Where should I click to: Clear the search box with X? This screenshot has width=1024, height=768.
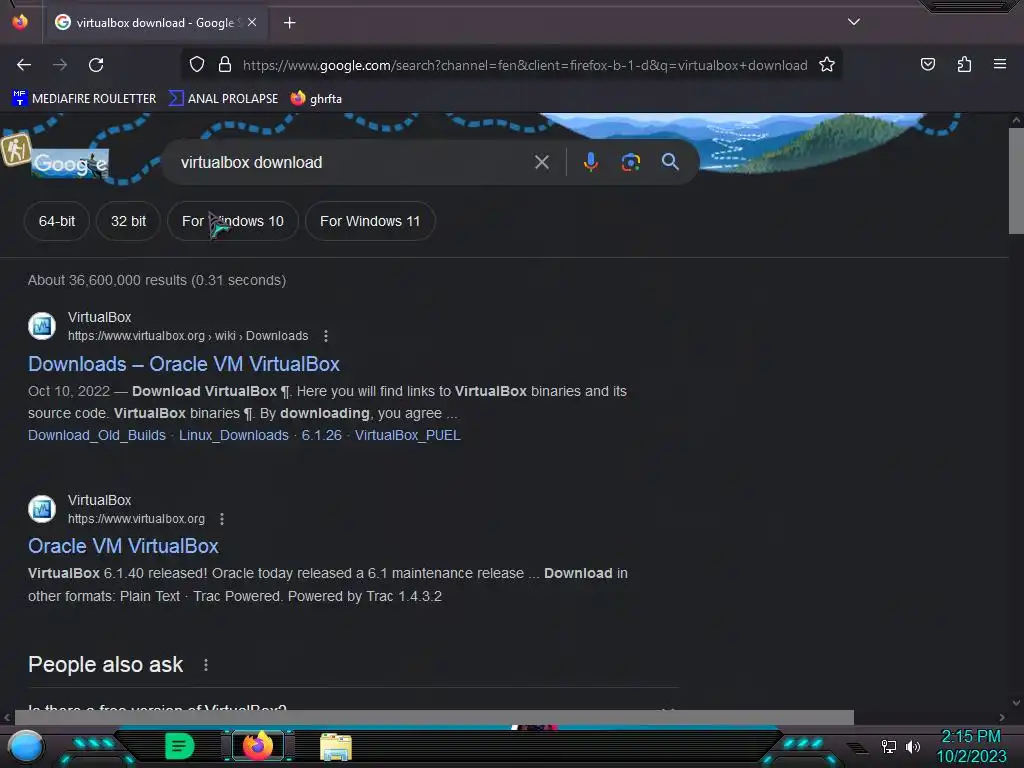541,162
